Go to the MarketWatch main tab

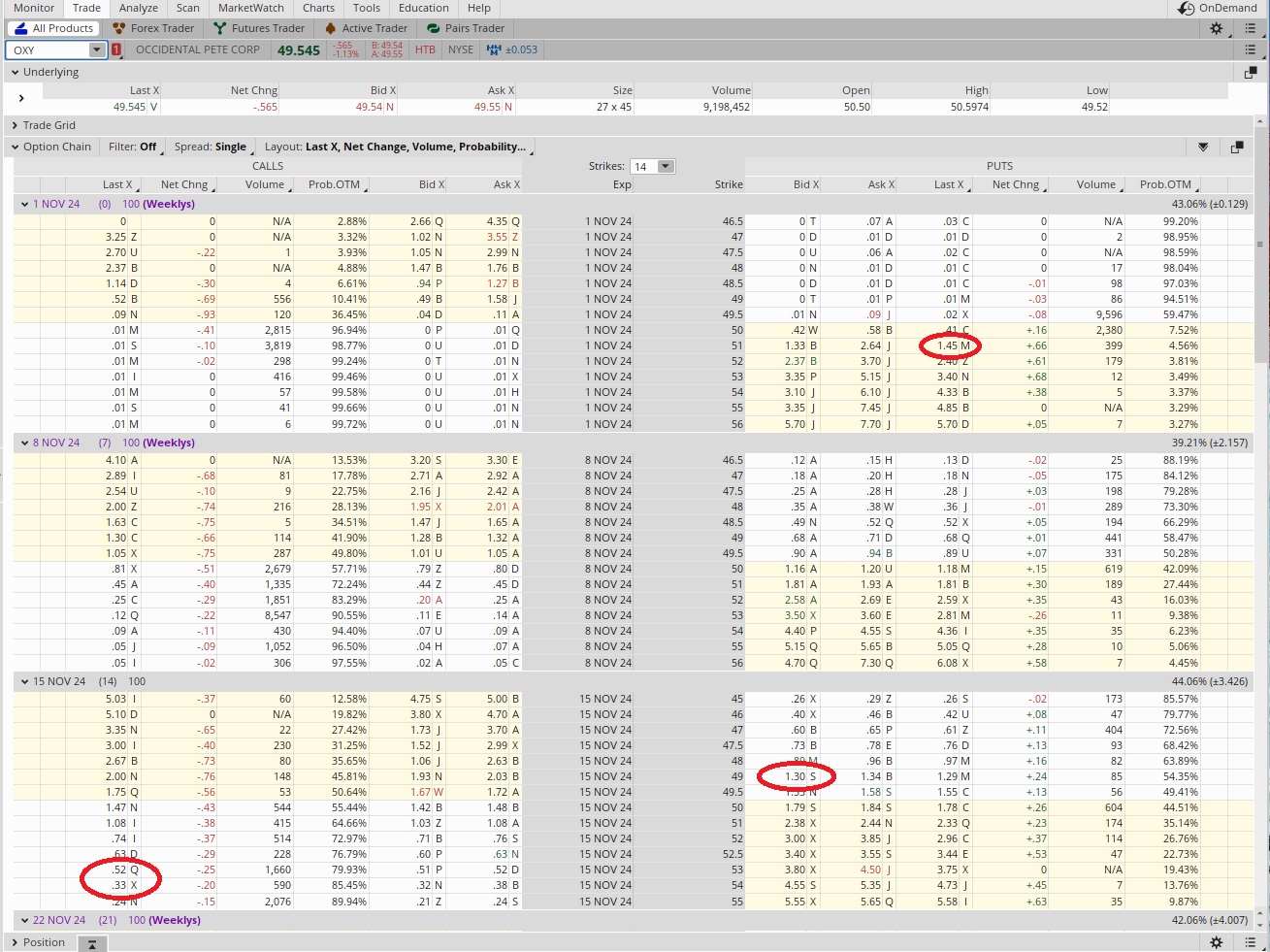(x=251, y=8)
